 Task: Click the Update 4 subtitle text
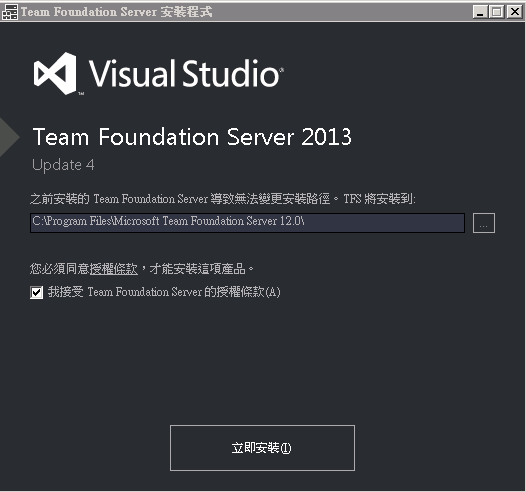(63, 165)
